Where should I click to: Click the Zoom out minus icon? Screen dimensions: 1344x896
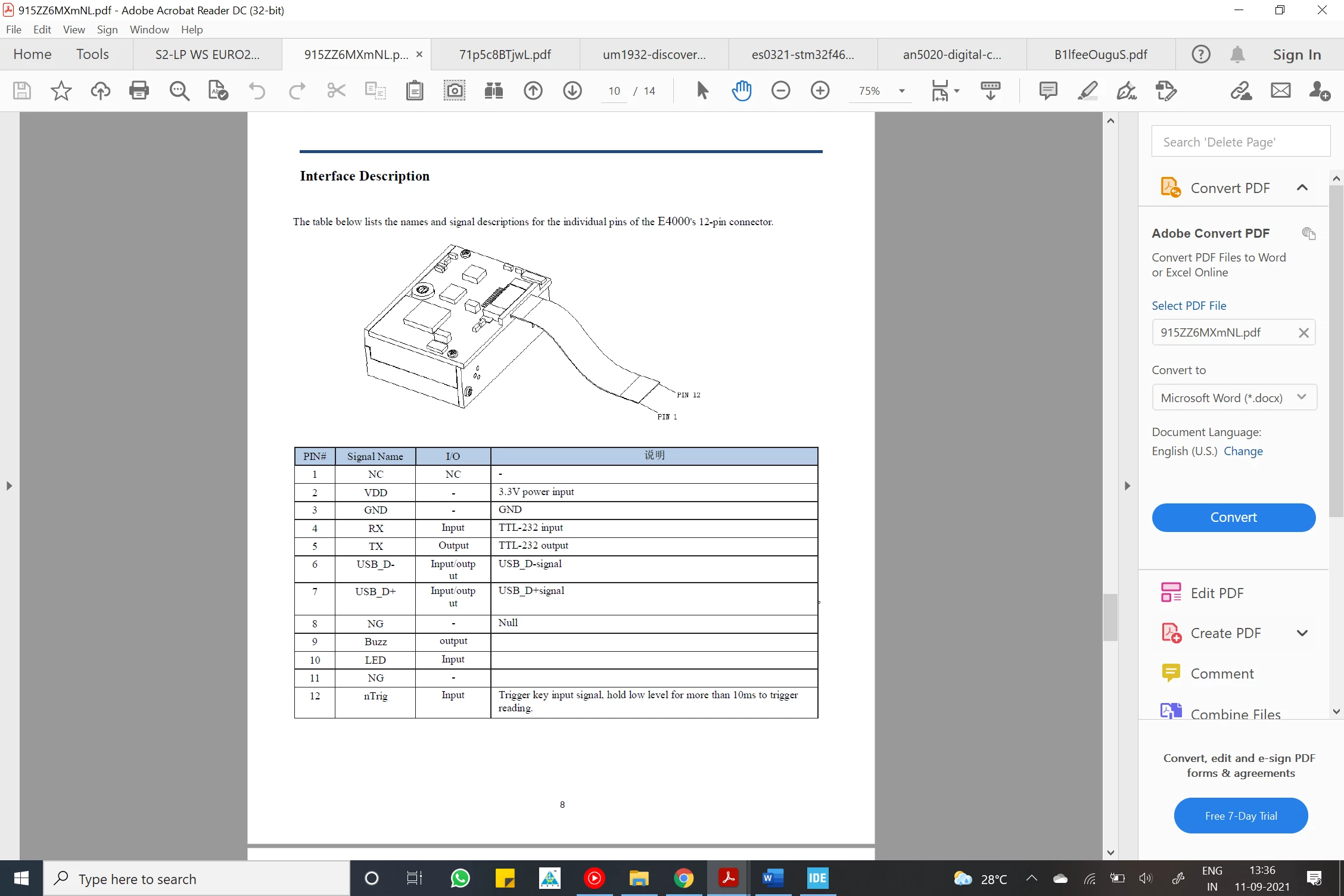point(780,91)
